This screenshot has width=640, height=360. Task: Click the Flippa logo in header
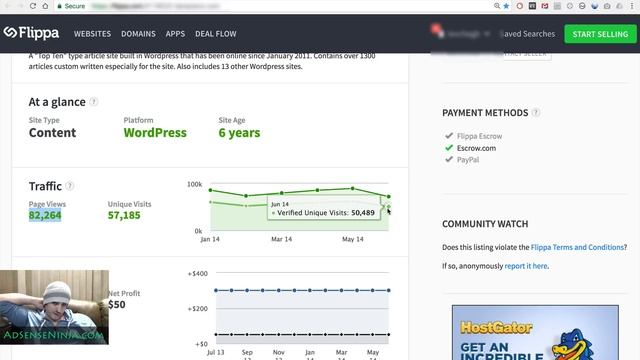(31, 33)
